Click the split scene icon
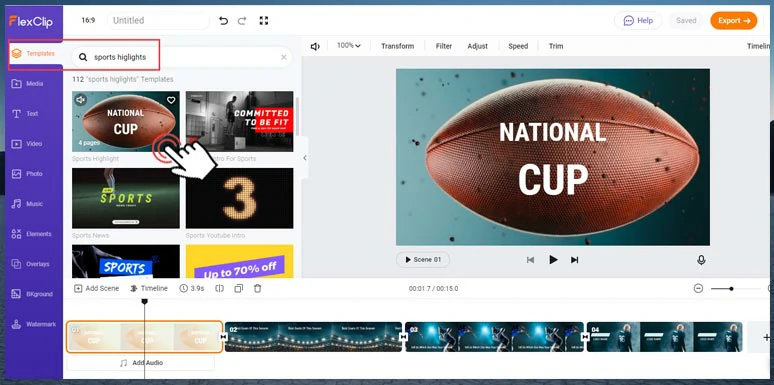The image size is (774, 385). point(220,288)
